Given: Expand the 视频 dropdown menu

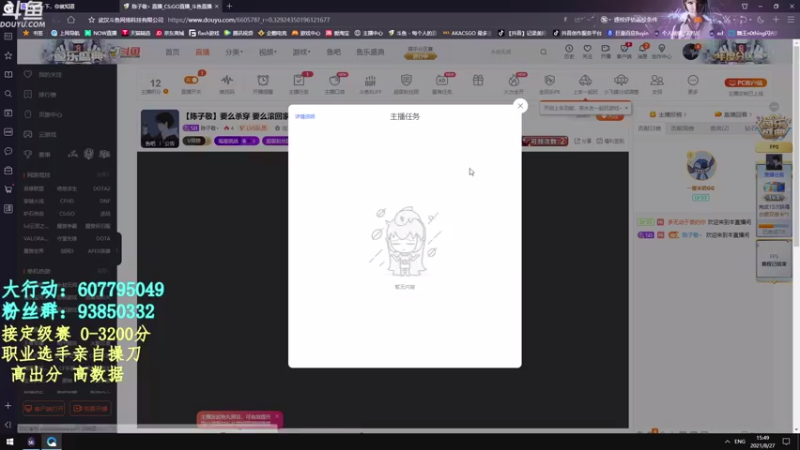Looking at the screenshot, I should tap(267, 52).
